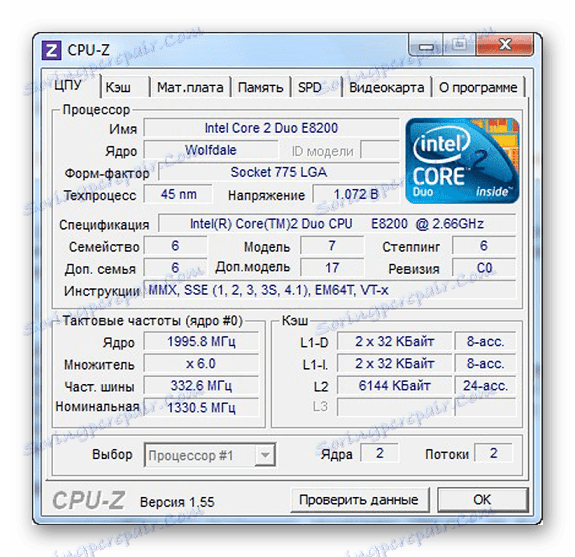Viewport: 575px width, 557px height.
Task: Click the CPU-Z purple Z title icon
Action: coord(52,50)
